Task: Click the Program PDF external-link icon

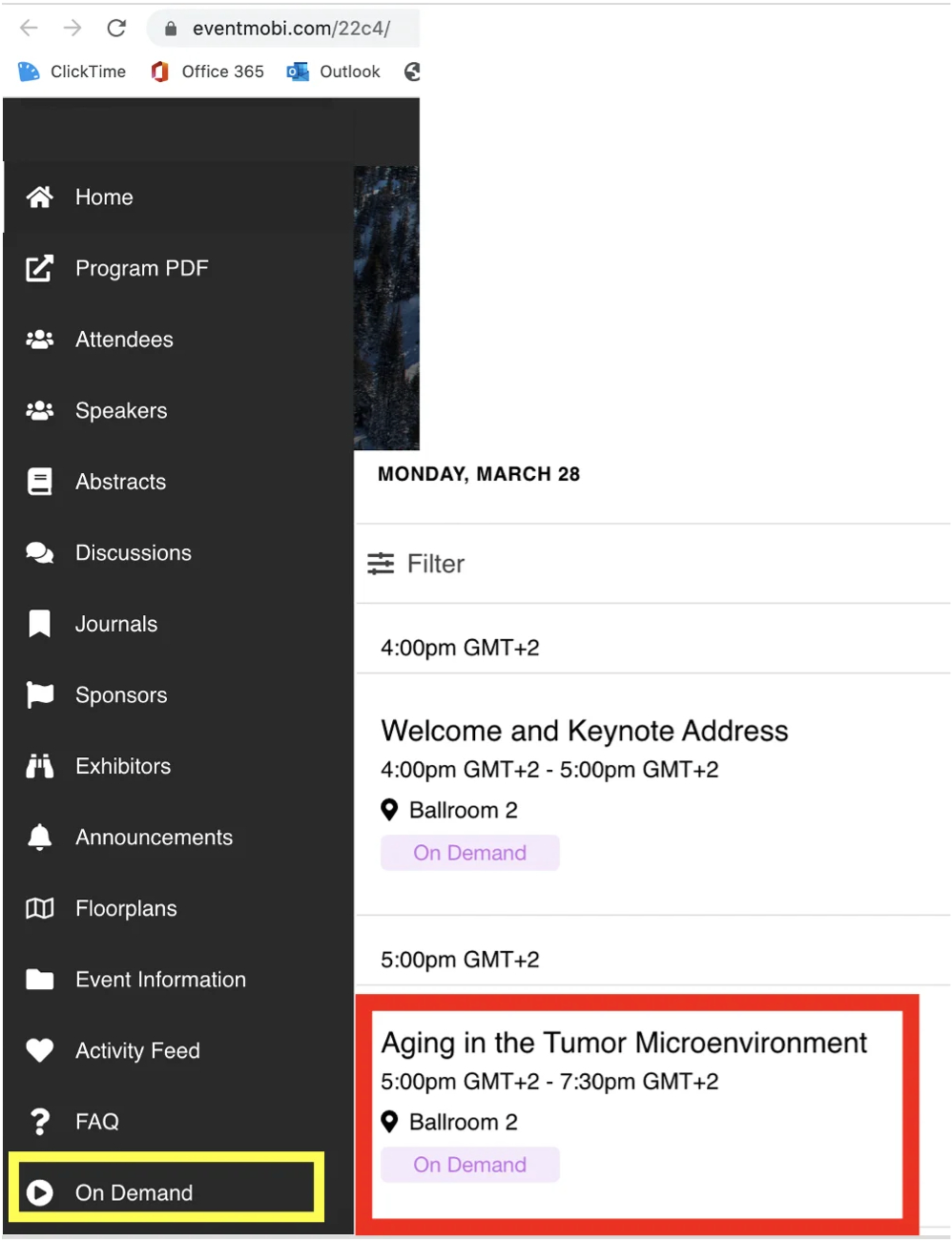Action: 39,268
